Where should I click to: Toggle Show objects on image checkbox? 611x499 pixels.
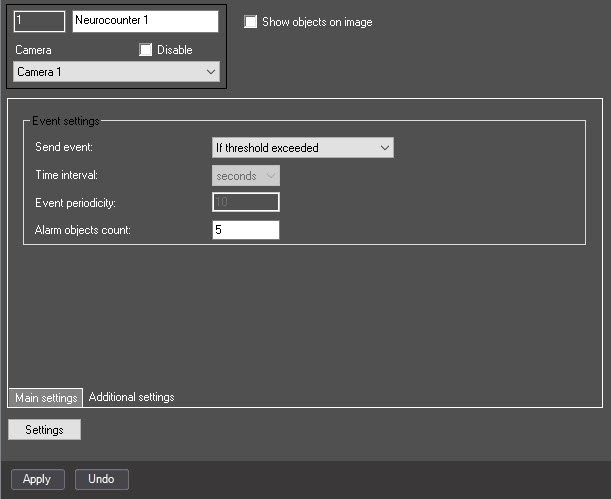point(251,22)
